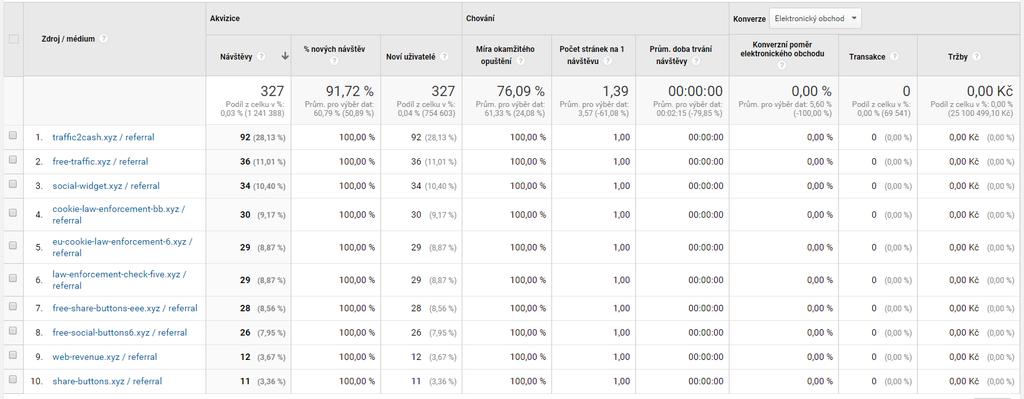This screenshot has height=399, width=1024.
Task: Show help icon next to Transakce
Action: 894,57
